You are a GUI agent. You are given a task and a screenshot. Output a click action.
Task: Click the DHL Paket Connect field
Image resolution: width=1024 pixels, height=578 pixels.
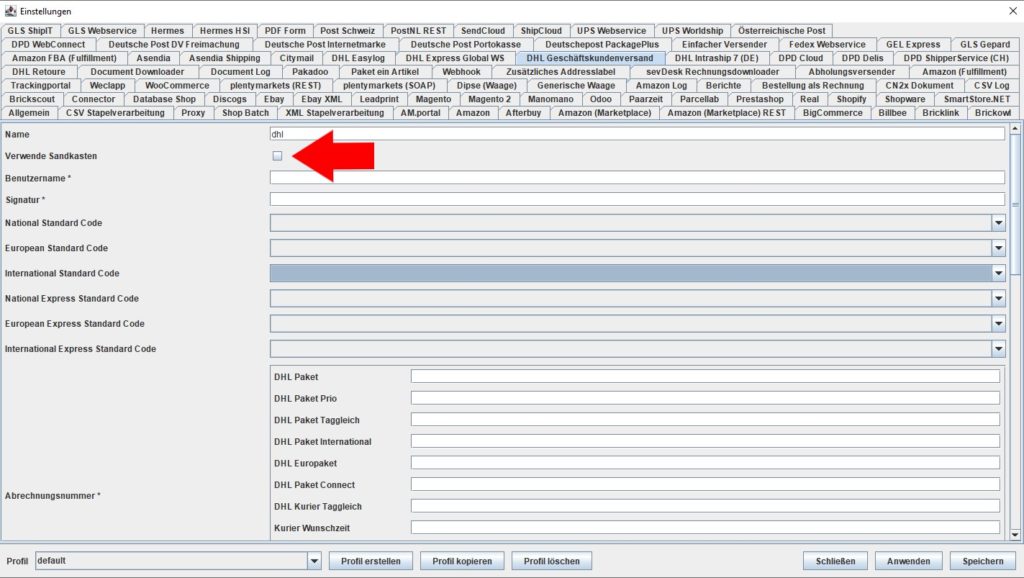click(x=705, y=484)
